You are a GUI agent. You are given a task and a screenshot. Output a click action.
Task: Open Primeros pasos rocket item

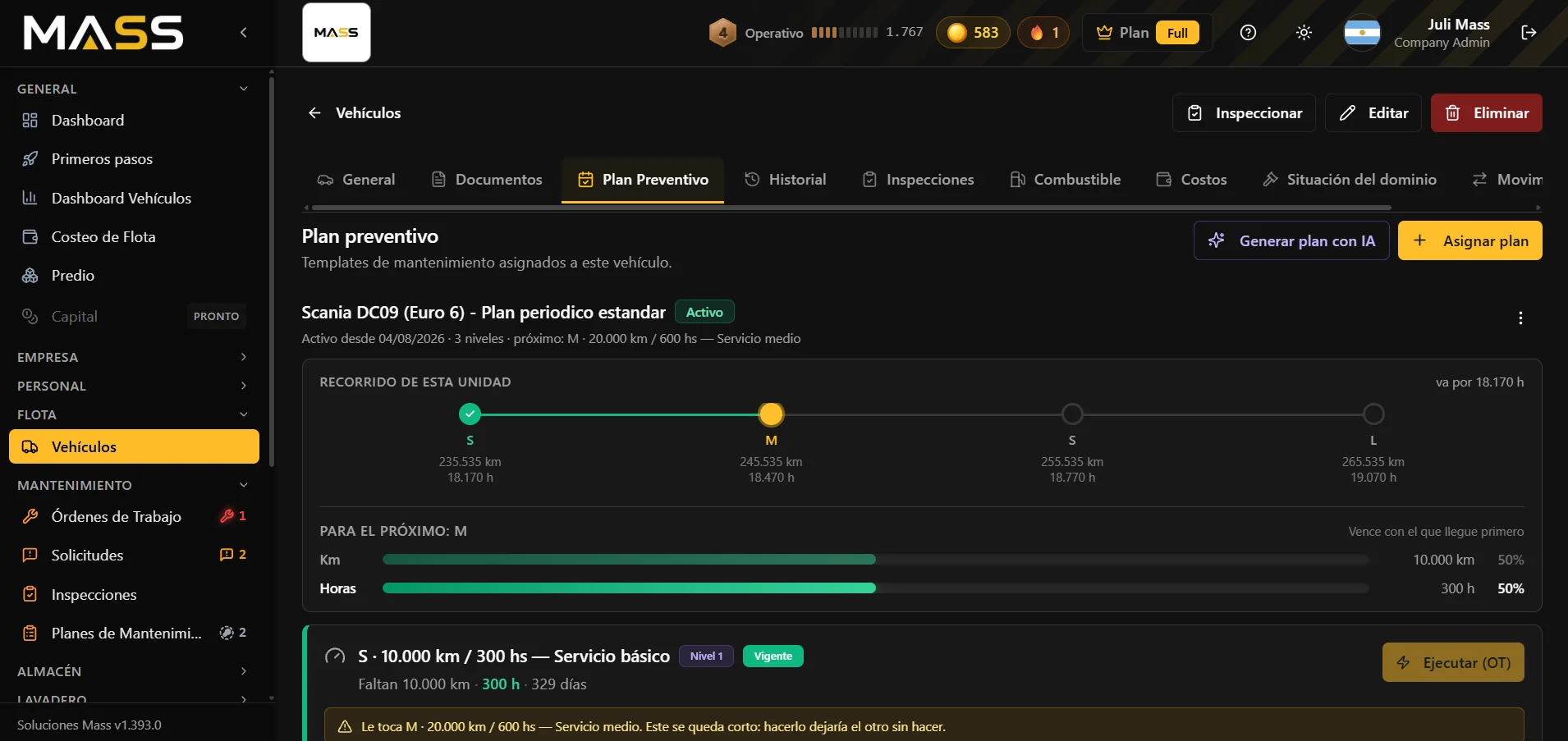click(x=134, y=159)
